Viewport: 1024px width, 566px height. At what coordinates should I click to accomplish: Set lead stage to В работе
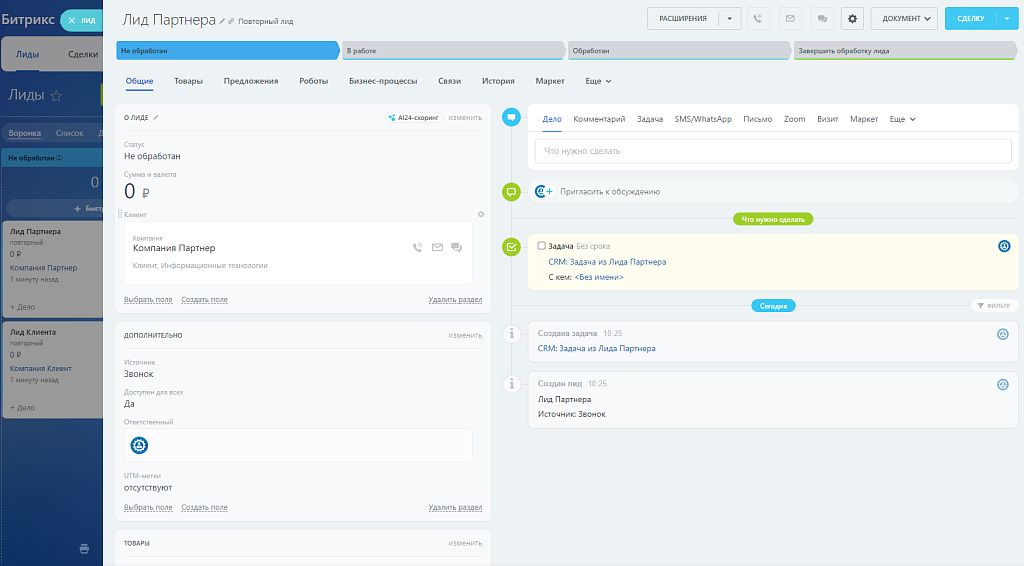pos(454,50)
